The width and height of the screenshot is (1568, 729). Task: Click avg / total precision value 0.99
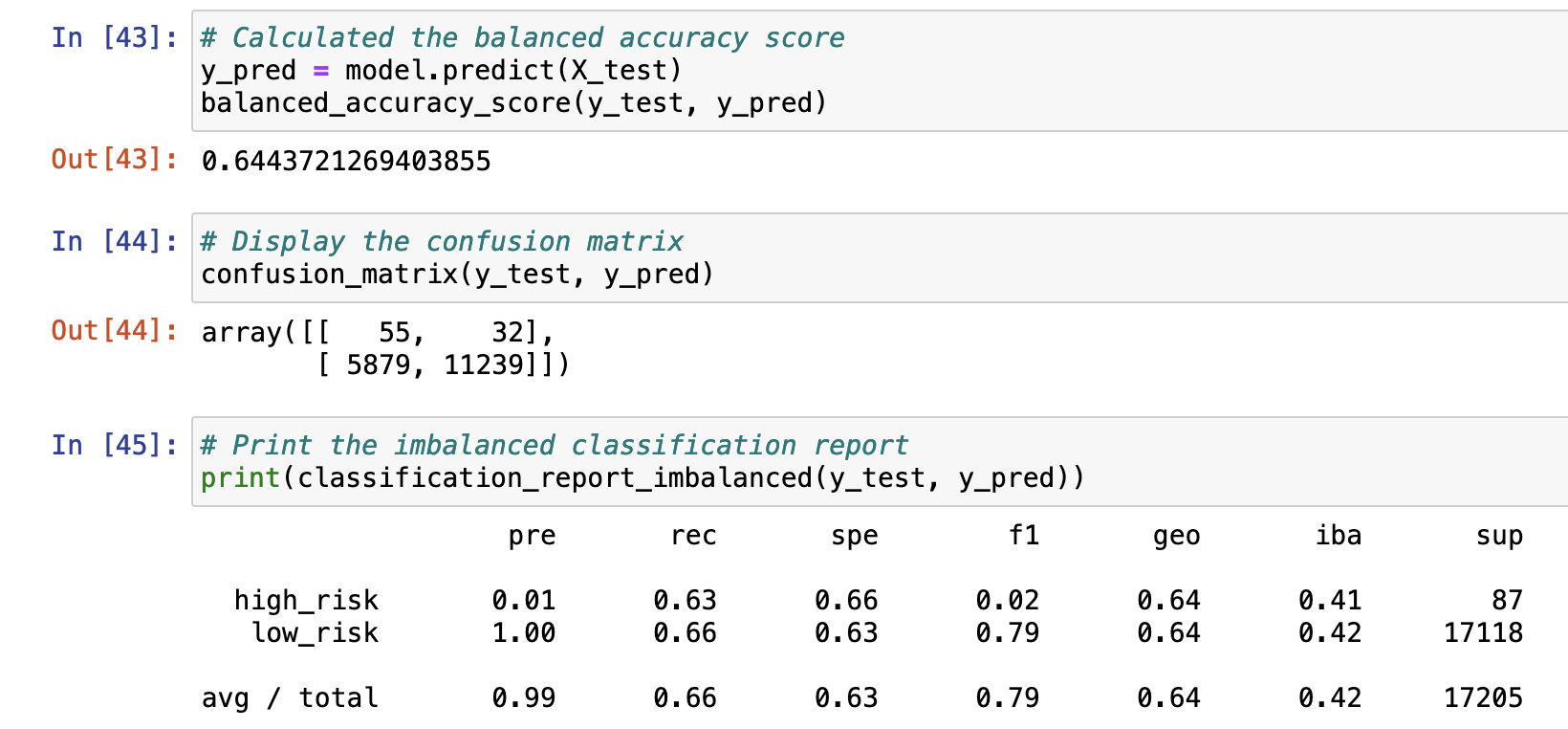tap(524, 698)
